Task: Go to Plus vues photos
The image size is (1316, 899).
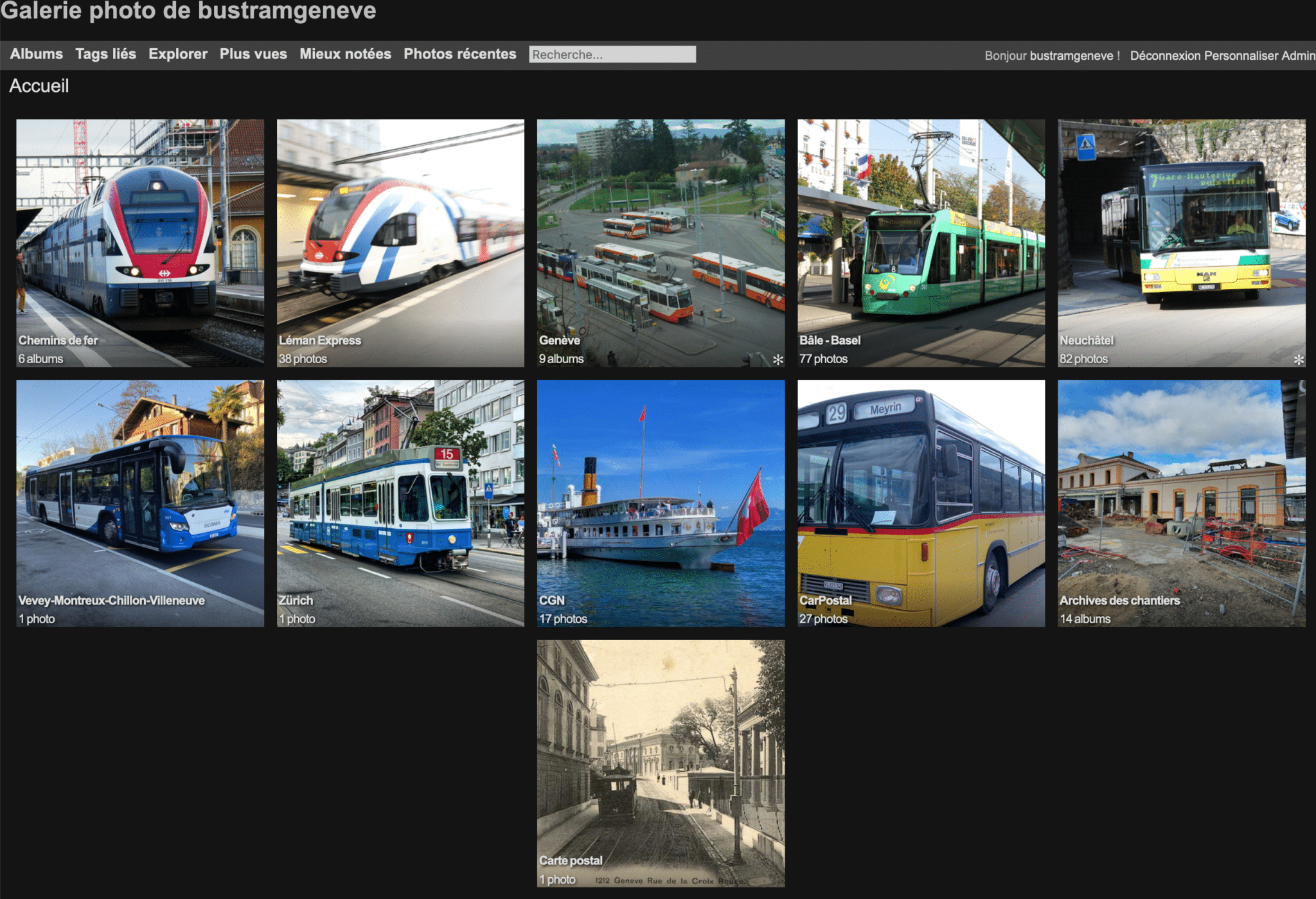Action: click(x=253, y=55)
